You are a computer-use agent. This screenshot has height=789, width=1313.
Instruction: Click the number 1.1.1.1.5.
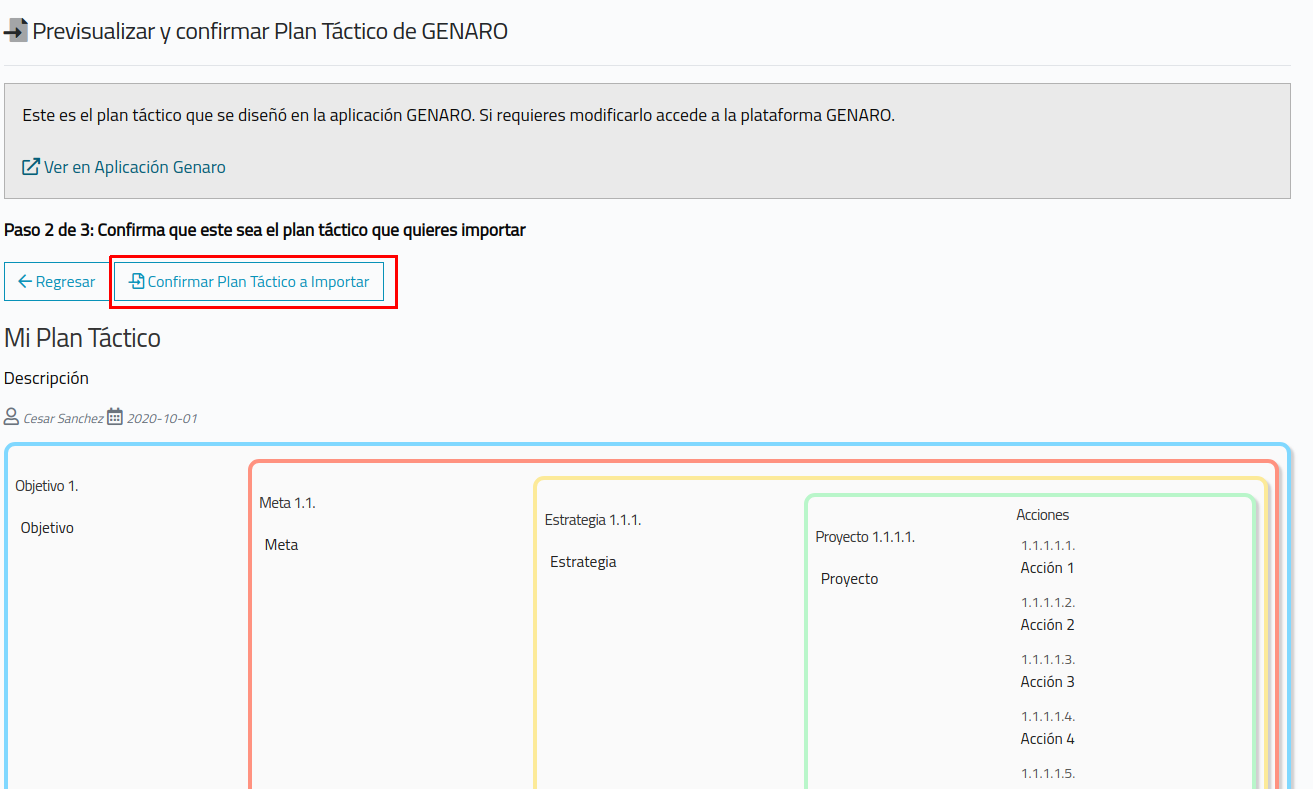click(x=1048, y=774)
